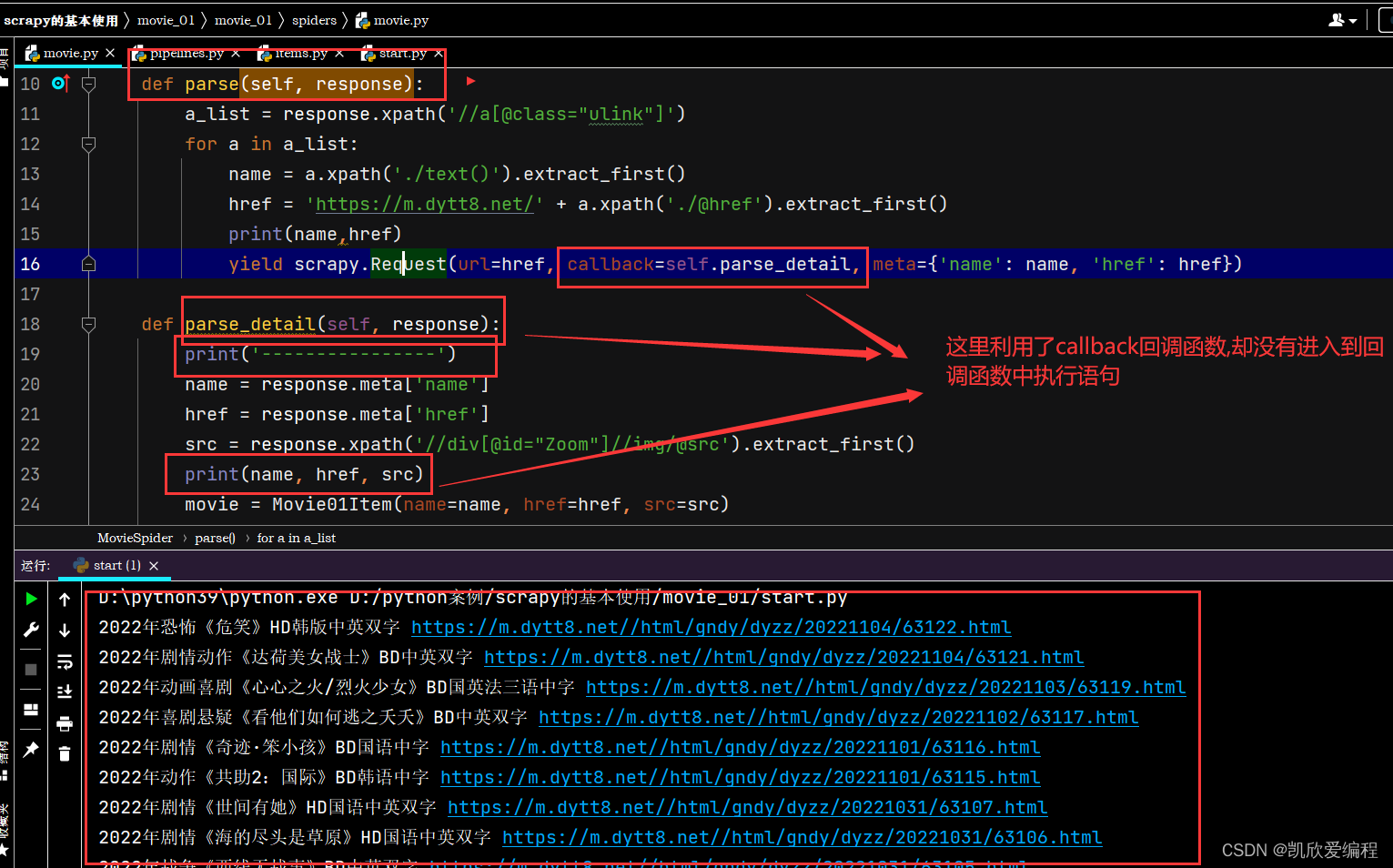Click override gutter icon on line 10
Viewport: 1393px width, 868px height.
click(x=61, y=84)
